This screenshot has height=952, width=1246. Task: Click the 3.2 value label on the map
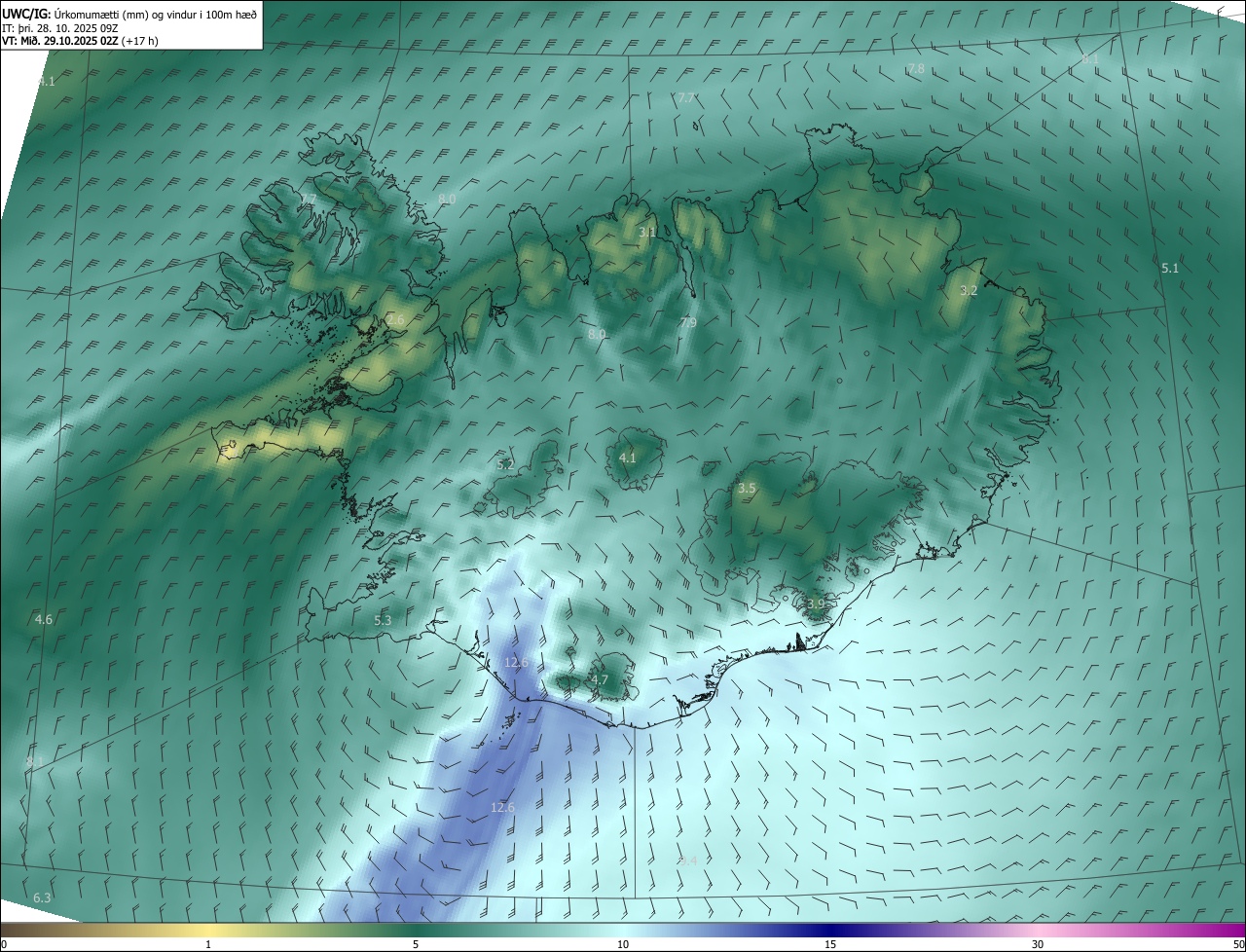click(x=969, y=290)
